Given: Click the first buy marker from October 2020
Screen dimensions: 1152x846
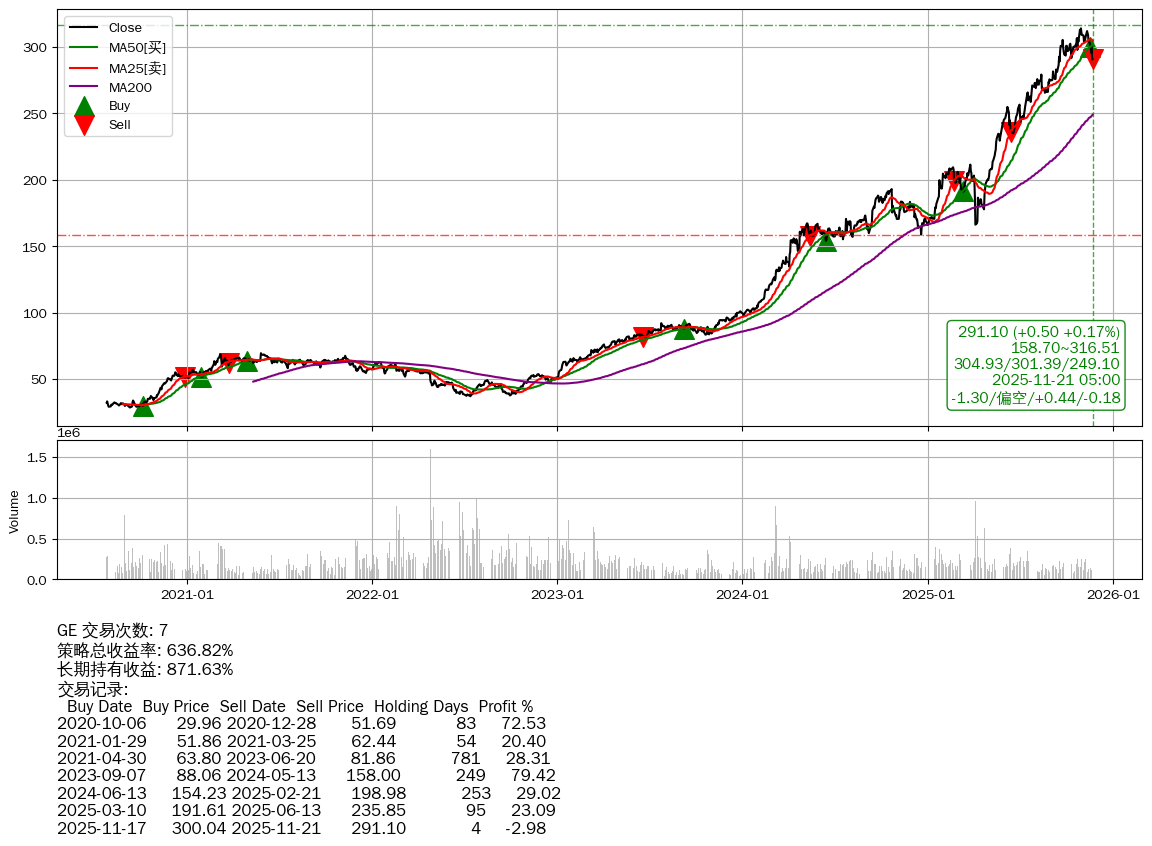Looking at the screenshot, I should (x=144, y=406).
